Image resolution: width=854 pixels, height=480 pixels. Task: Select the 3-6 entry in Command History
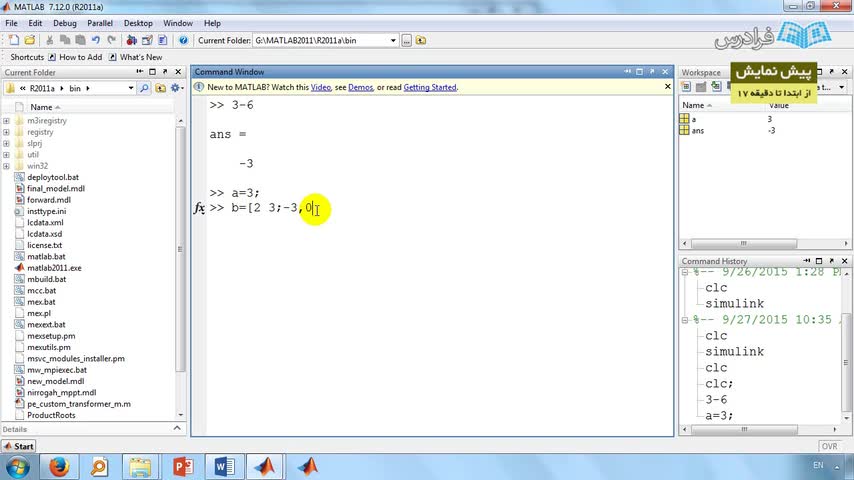[716, 399]
